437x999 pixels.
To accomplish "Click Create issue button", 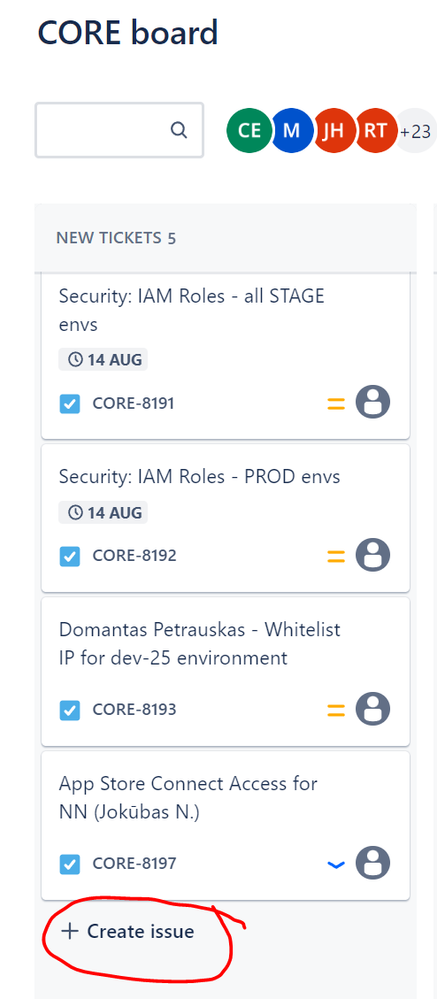I will (127, 931).
